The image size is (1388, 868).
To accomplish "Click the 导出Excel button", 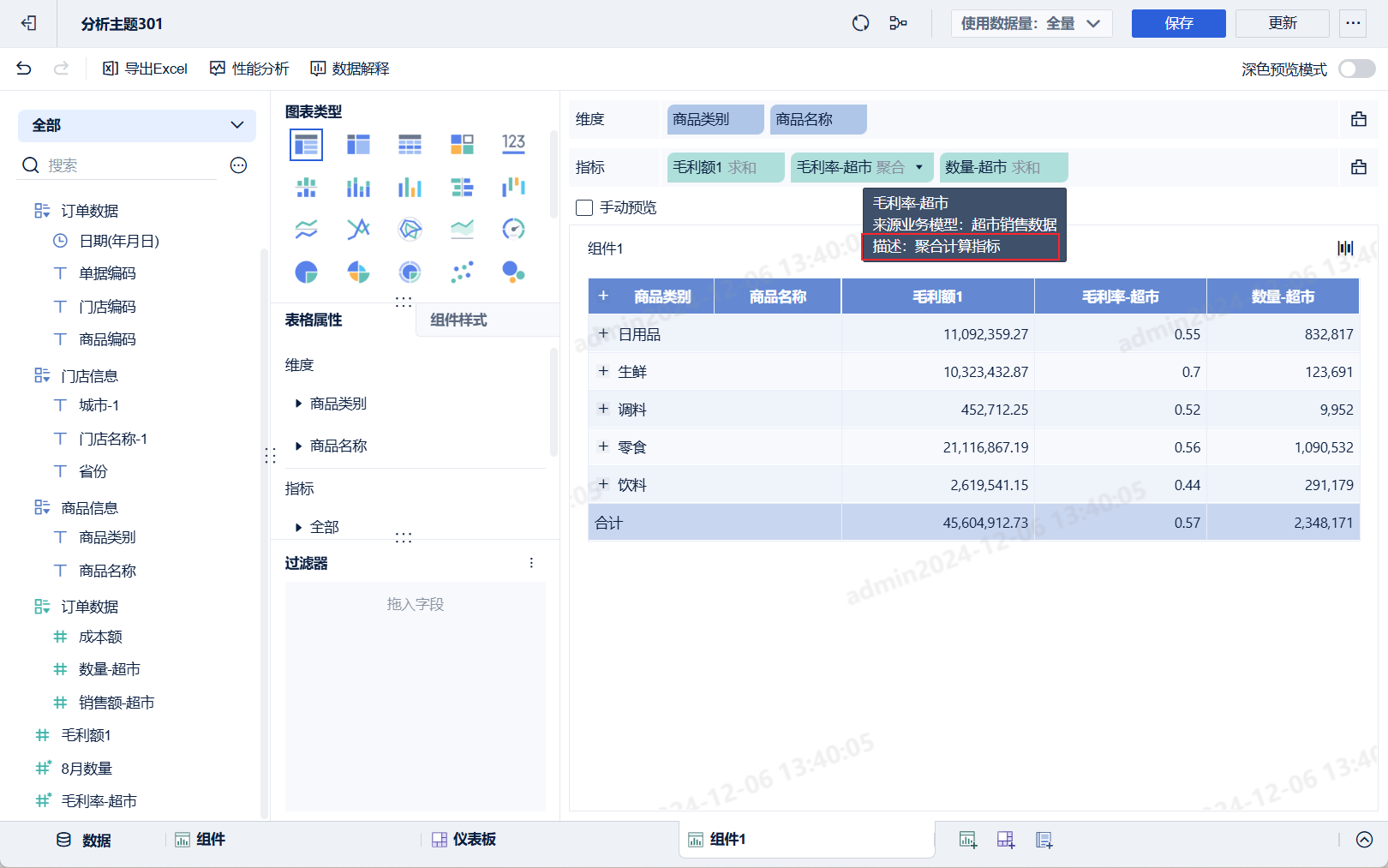I will pyautogui.click(x=145, y=69).
